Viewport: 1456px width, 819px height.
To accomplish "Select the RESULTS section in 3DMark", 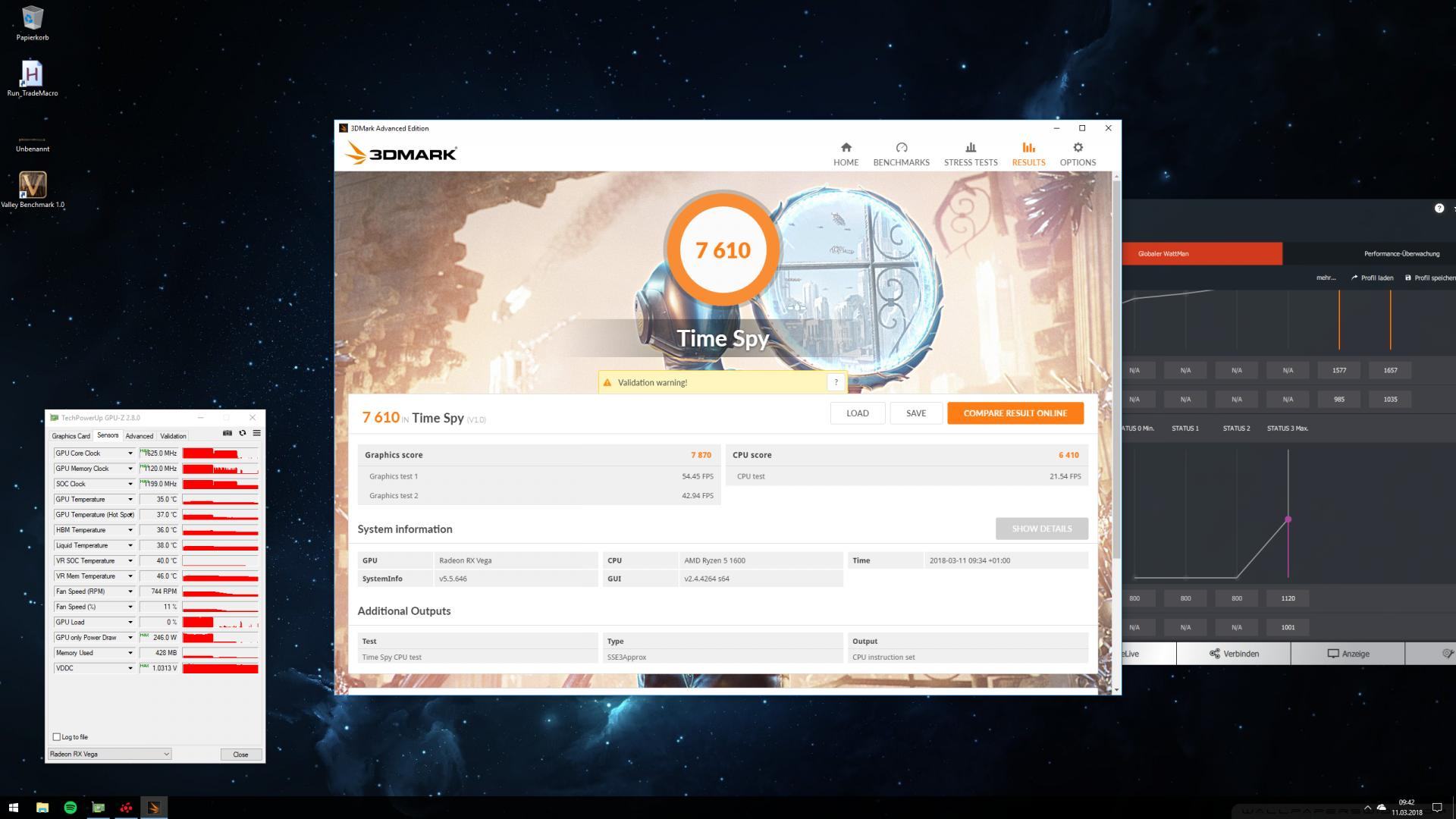I will [x=1028, y=154].
